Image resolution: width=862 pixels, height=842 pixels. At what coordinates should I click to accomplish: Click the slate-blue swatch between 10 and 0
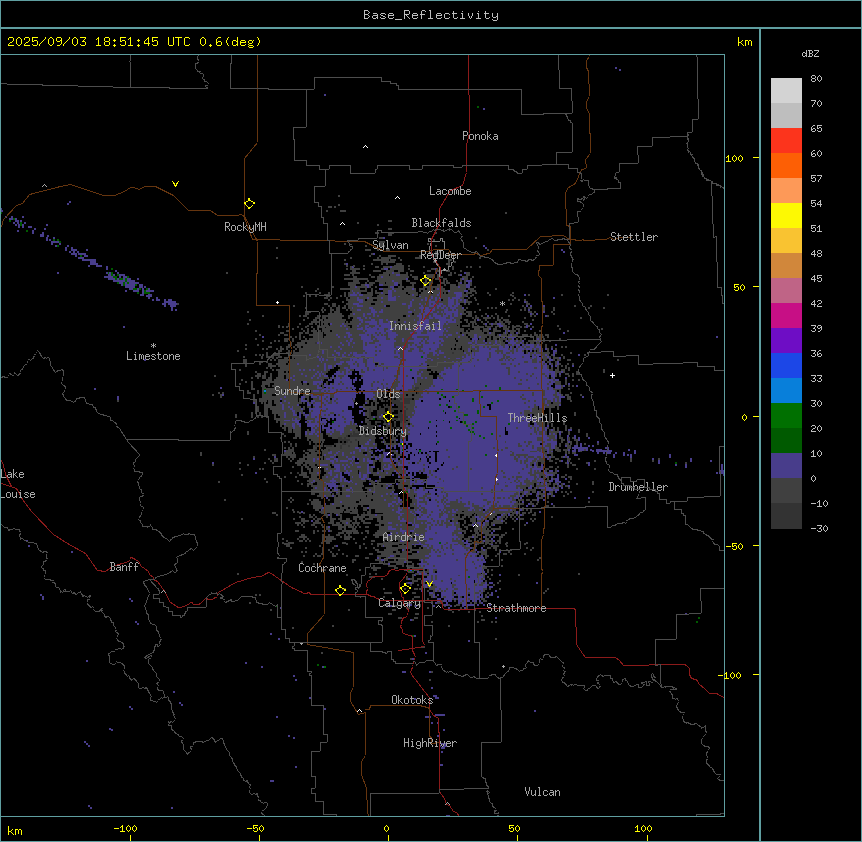[x=786, y=466]
